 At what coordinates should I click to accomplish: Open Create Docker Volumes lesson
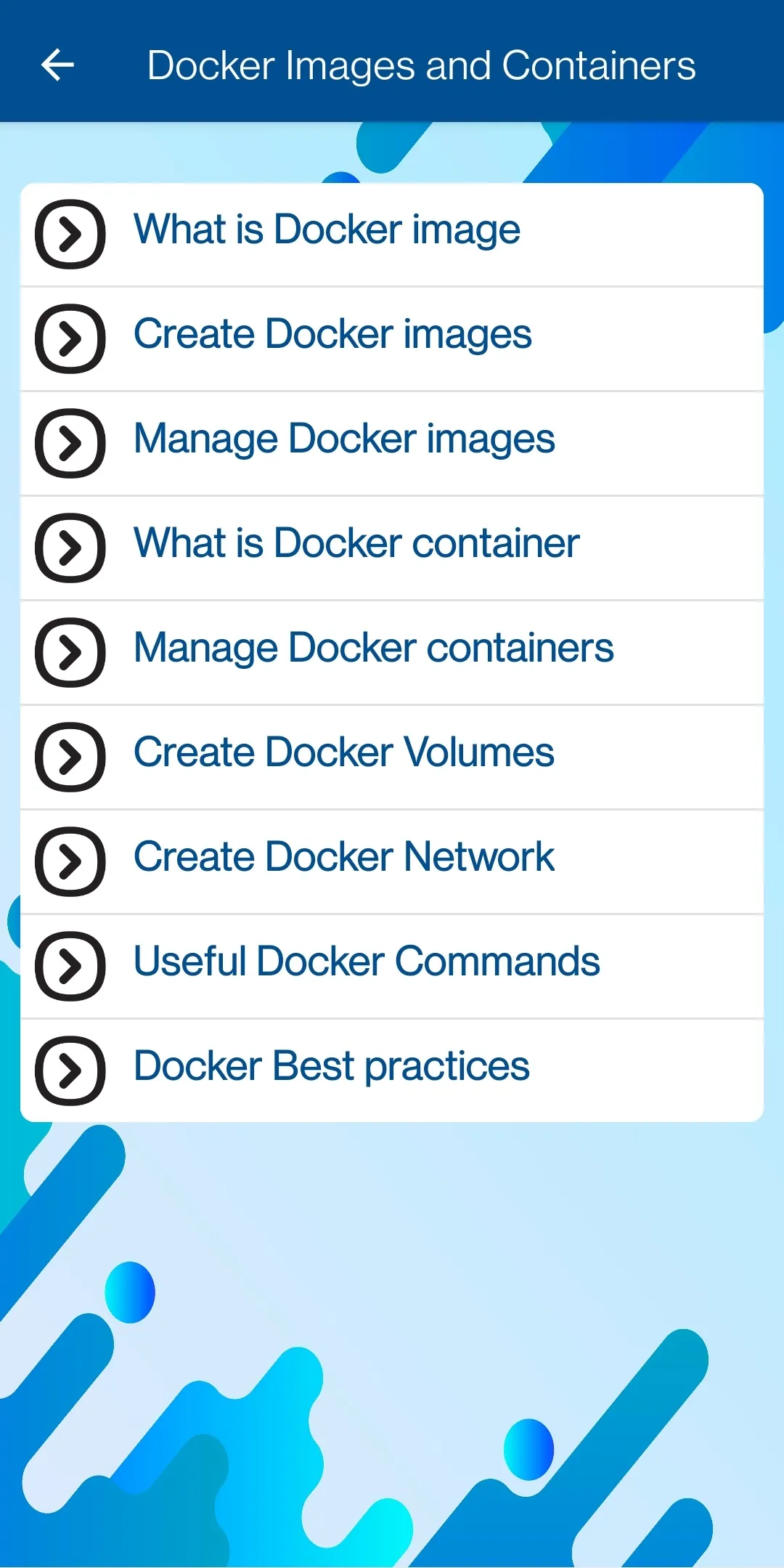point(392,757)
